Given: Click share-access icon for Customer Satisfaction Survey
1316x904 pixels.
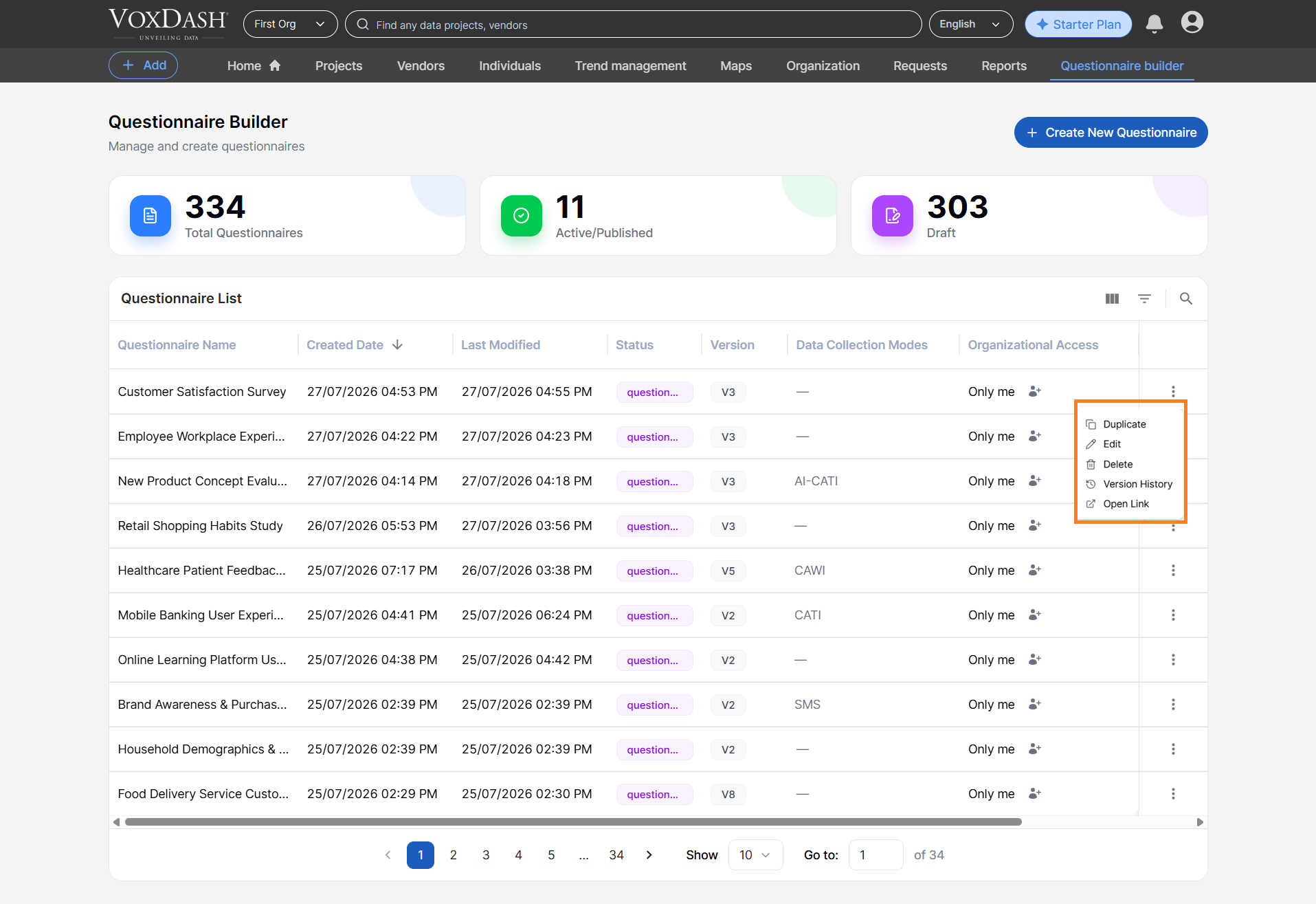Looking at the screenshot, I should pos(1035,391).
